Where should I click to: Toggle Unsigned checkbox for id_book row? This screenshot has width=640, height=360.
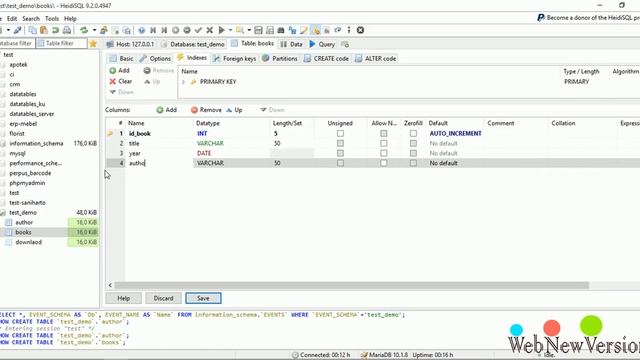point(340,133)
